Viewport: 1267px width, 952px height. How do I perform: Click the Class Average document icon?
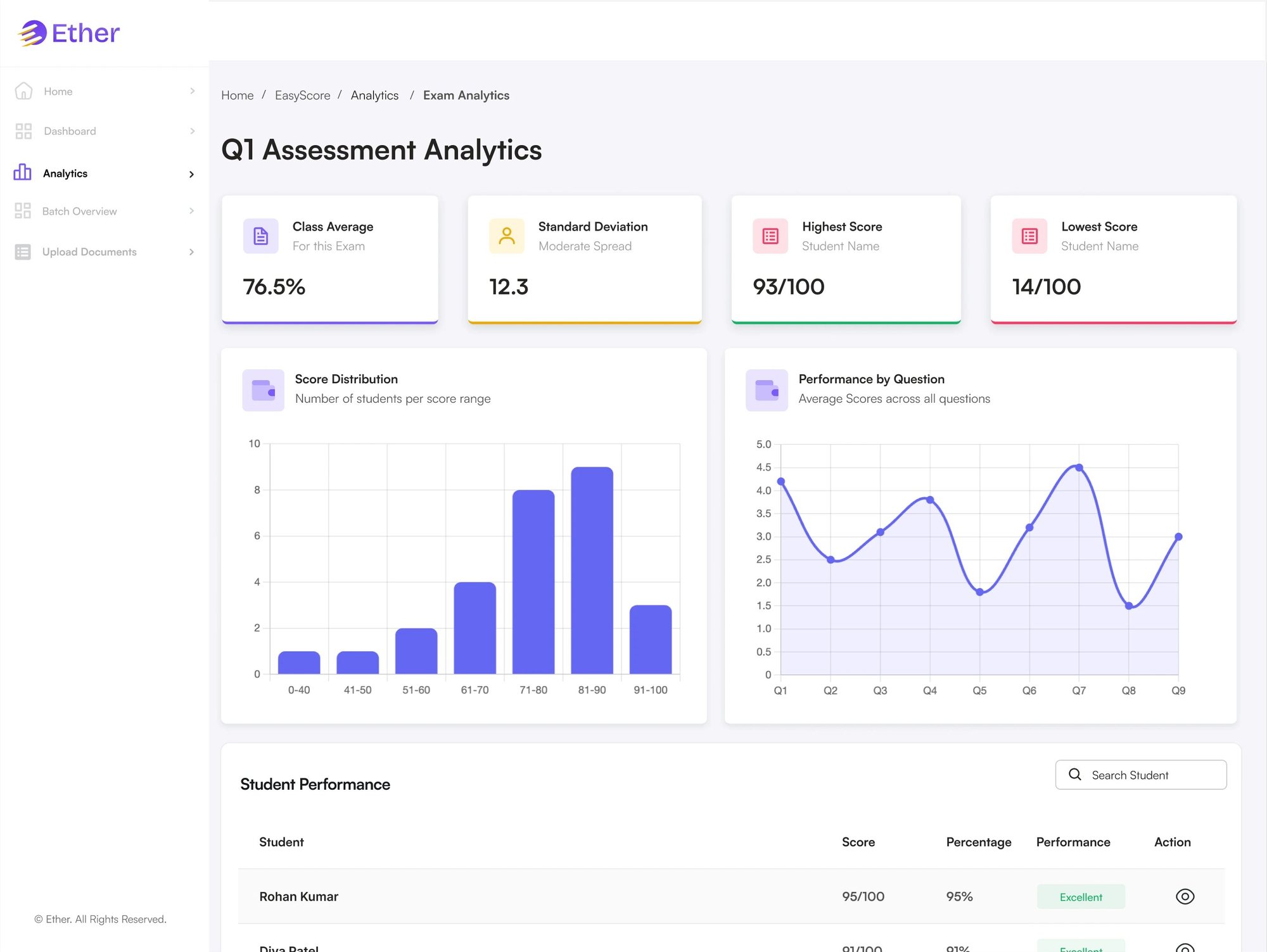pos(261,236)
